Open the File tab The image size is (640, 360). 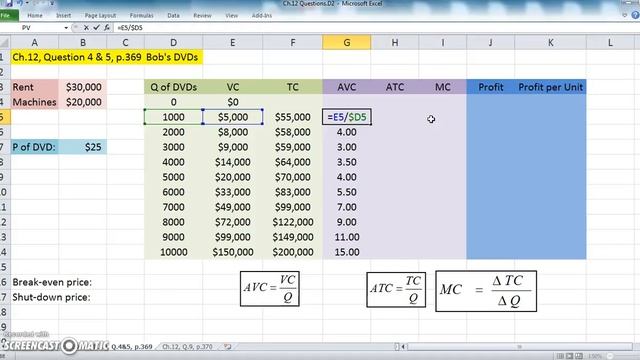click(x=9, y=16)
